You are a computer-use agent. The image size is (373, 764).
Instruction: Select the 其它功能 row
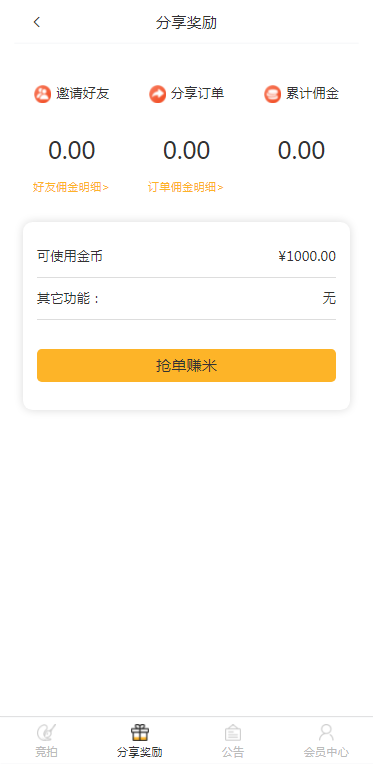click(x=186, y=299)
